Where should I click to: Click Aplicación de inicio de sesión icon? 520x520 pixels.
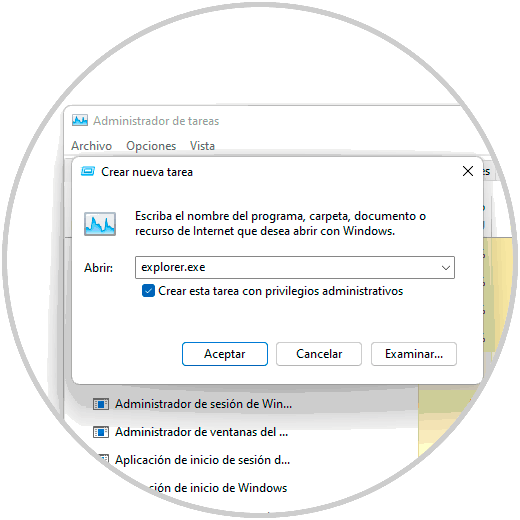click(x=103, y=460)
